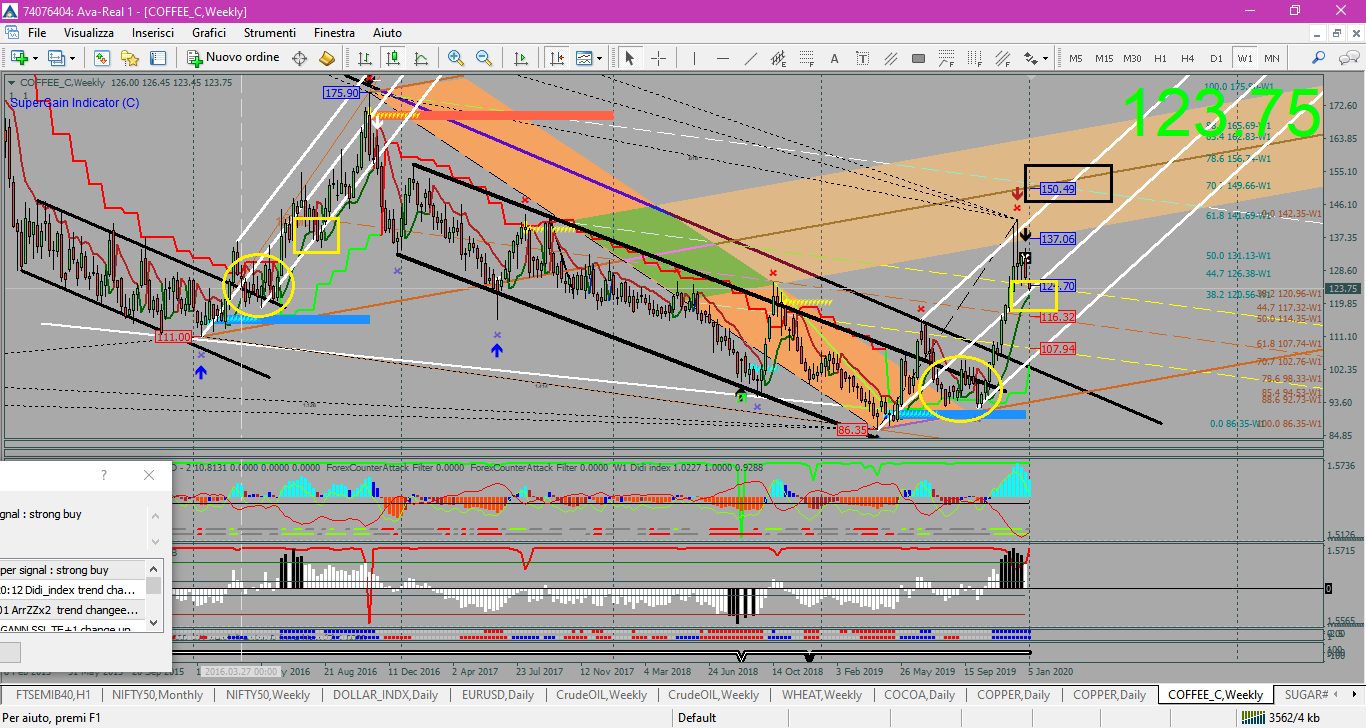1366x728 pixels.
Task: Switch to the M5 timeframe
Action: tap(1076, 58)
